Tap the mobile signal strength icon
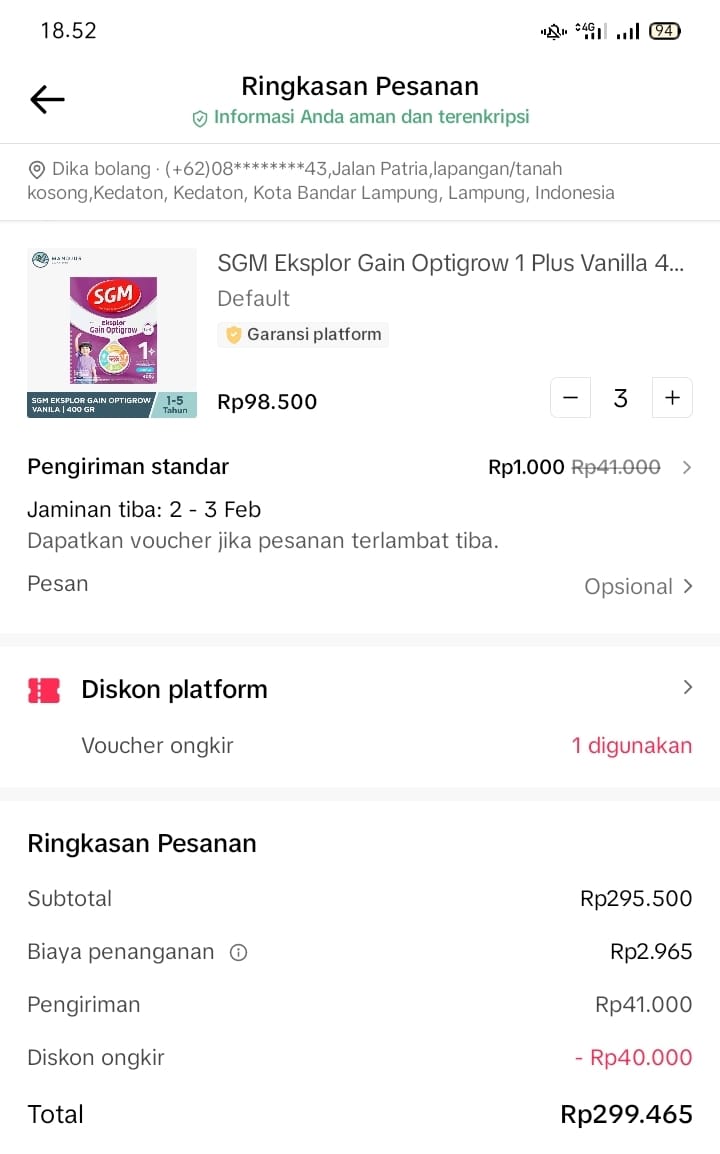This screenshot has width=720, height=1154. pyautogui.click(x=627, y=32)
